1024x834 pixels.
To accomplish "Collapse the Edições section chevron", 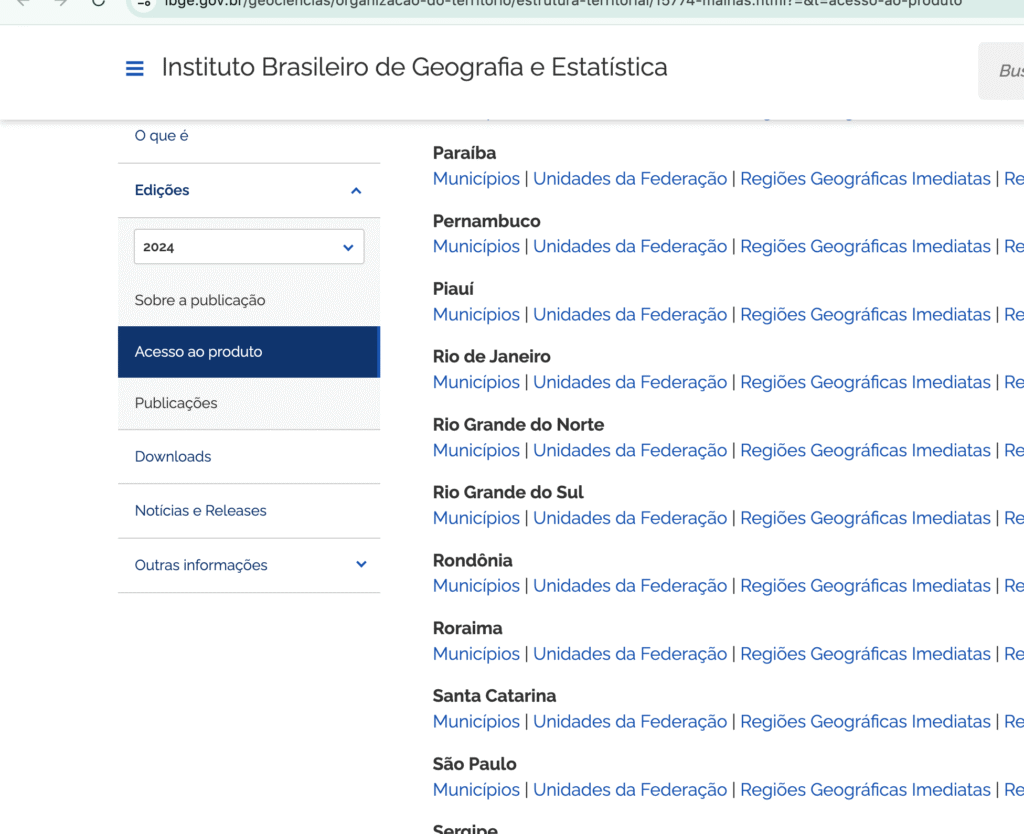I will point(356,191).
